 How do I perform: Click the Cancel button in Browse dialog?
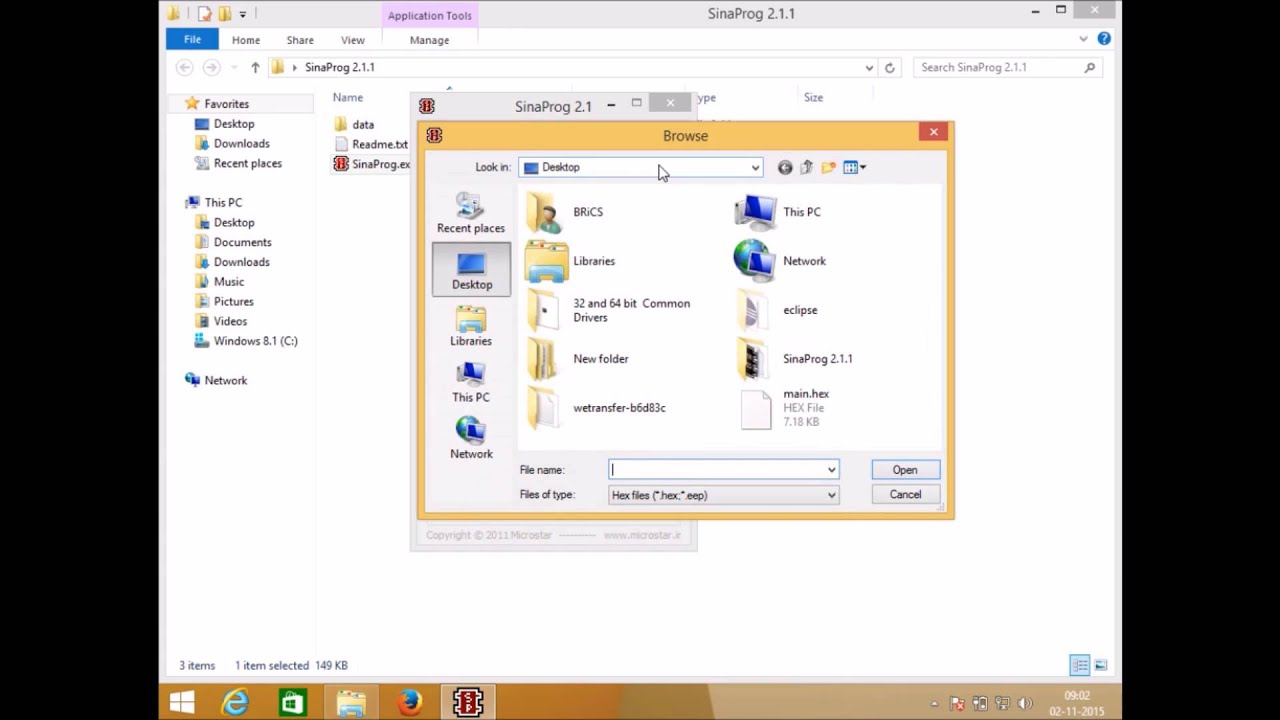(x=905, y=495)
